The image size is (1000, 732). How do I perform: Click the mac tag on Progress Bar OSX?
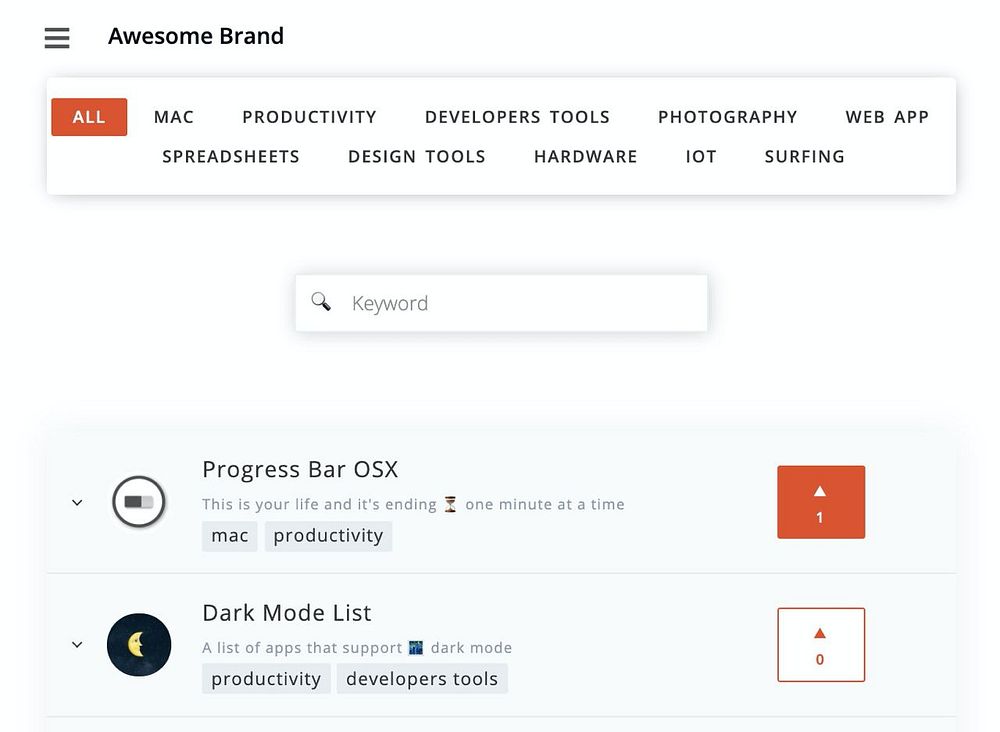(230, 535)
